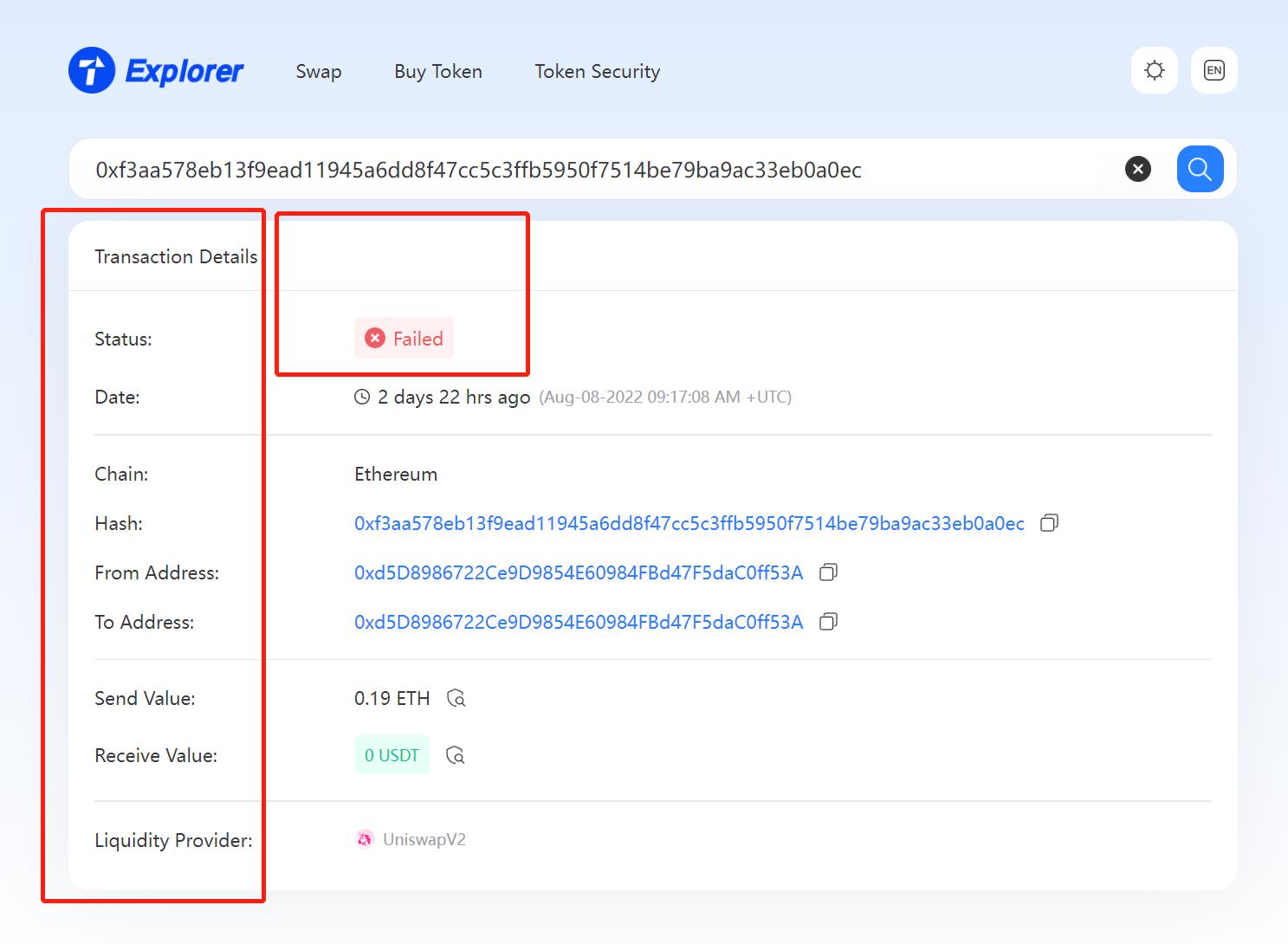
Task: Clear the search field with the X icon
Action: (x=1137, y=169)
